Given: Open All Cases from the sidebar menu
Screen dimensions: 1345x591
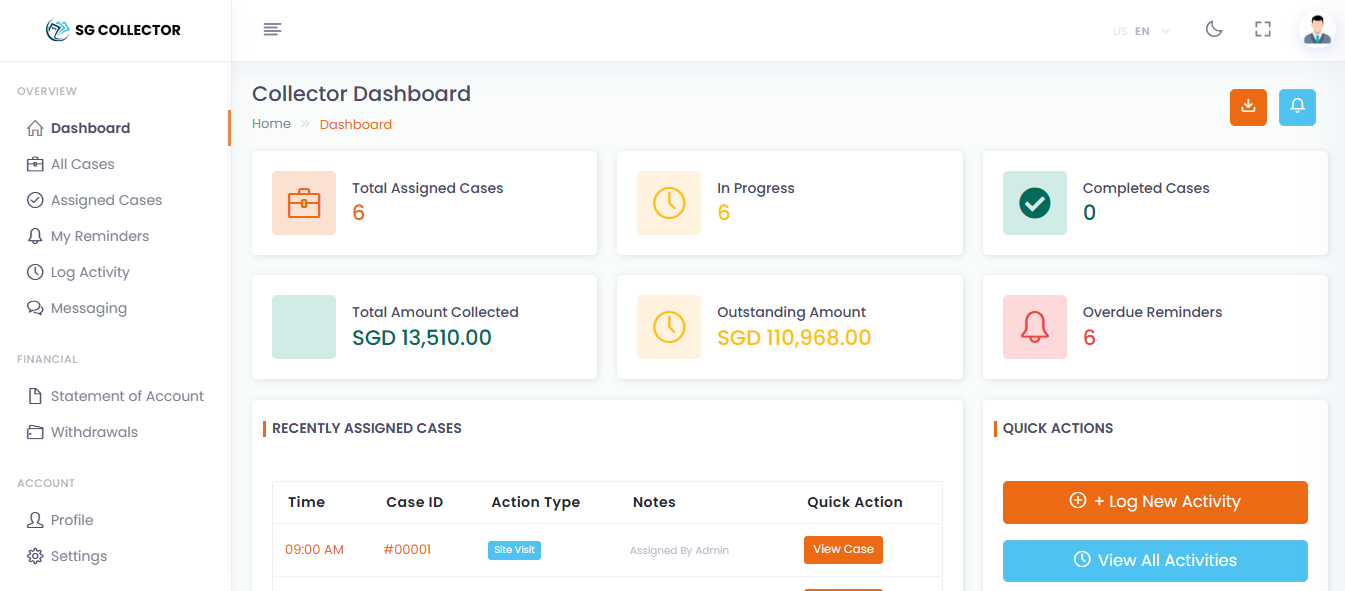Looking at the screenshot, I should [81, 163].
